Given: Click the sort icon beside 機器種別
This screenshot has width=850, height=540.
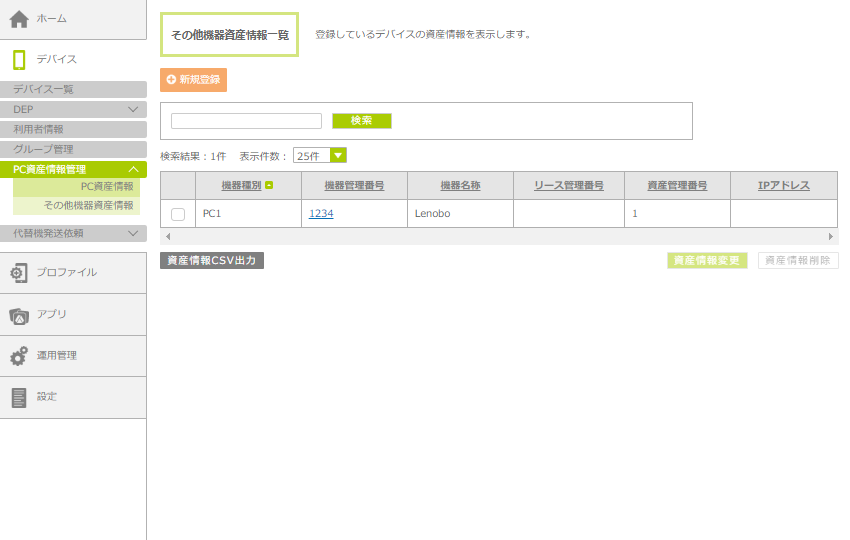Looking at the screenshot, I should pos(269,186).
